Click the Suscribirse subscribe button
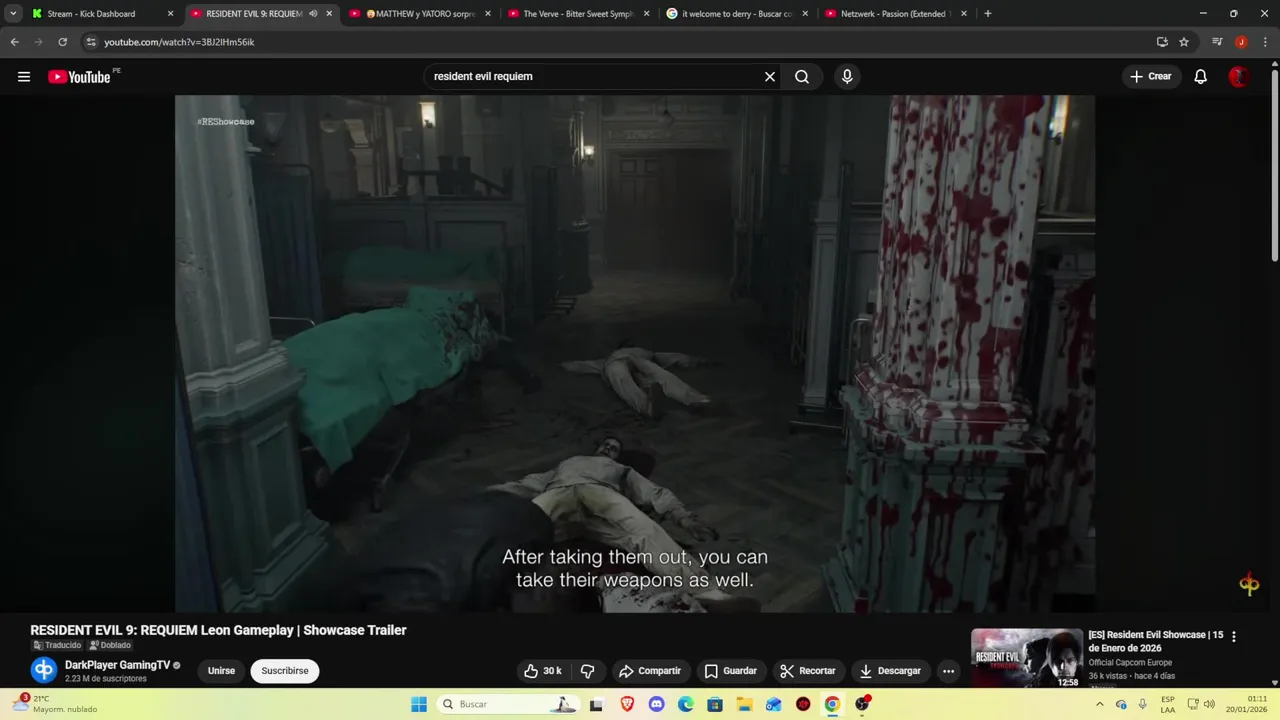 point(285,671)
